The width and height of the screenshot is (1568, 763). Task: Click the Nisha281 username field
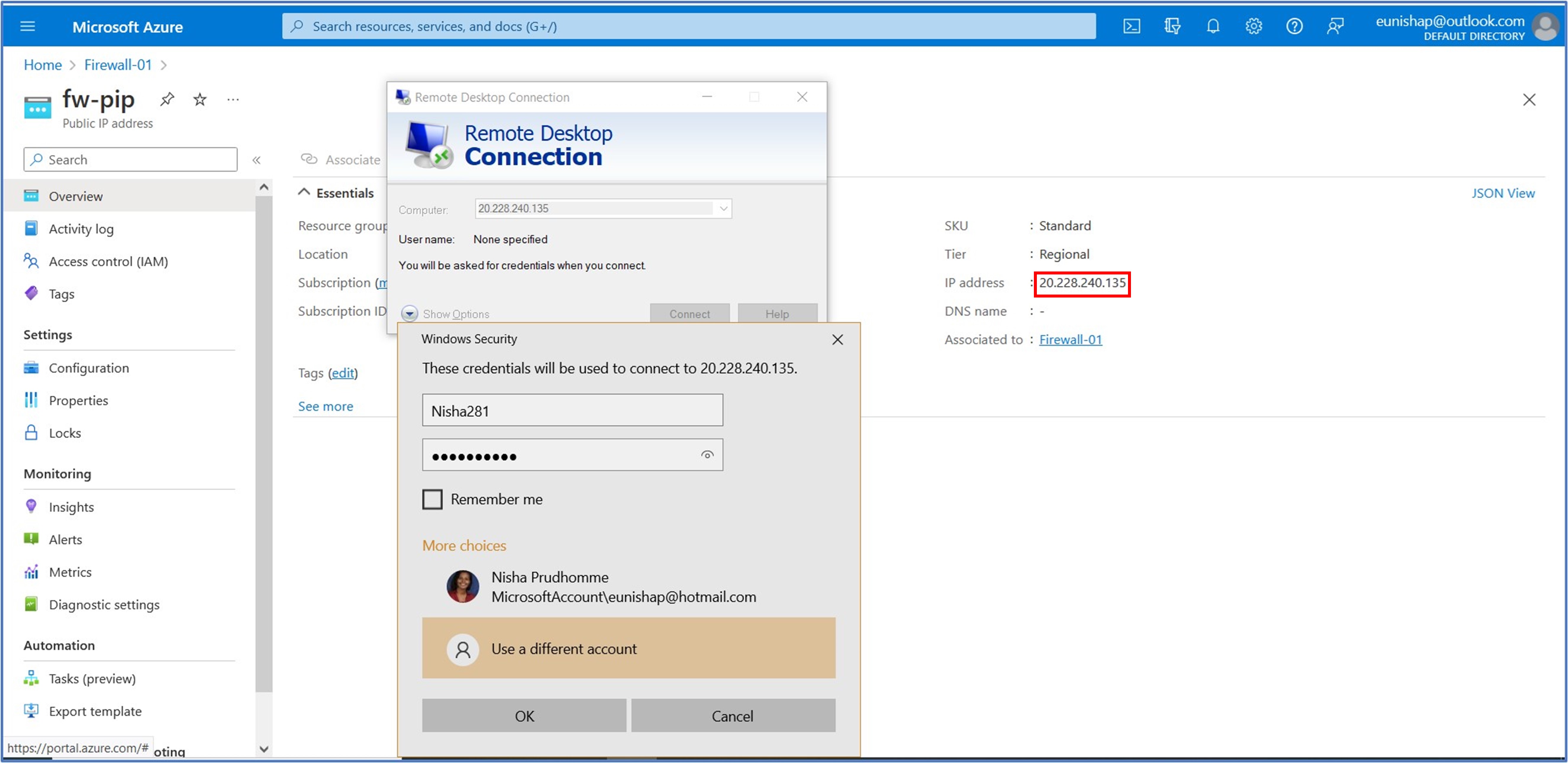tap(572, 410)
